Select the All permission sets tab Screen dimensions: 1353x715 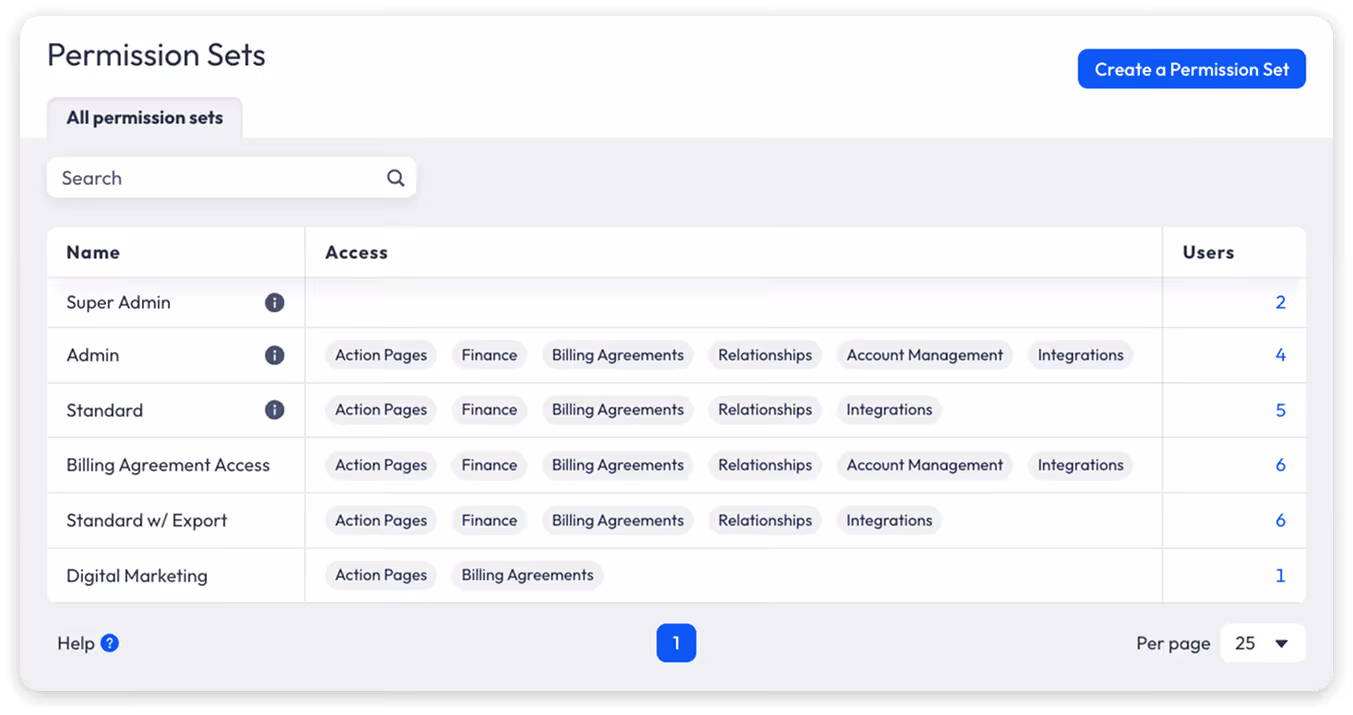pos(144,117)
